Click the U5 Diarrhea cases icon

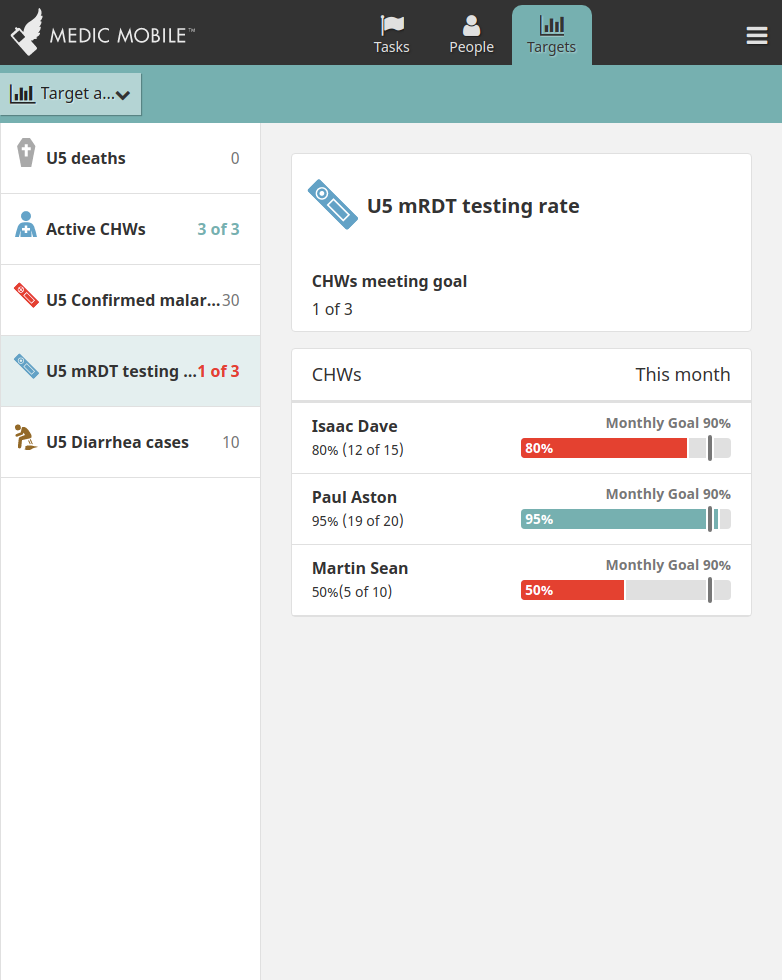[x=25, y=437]
